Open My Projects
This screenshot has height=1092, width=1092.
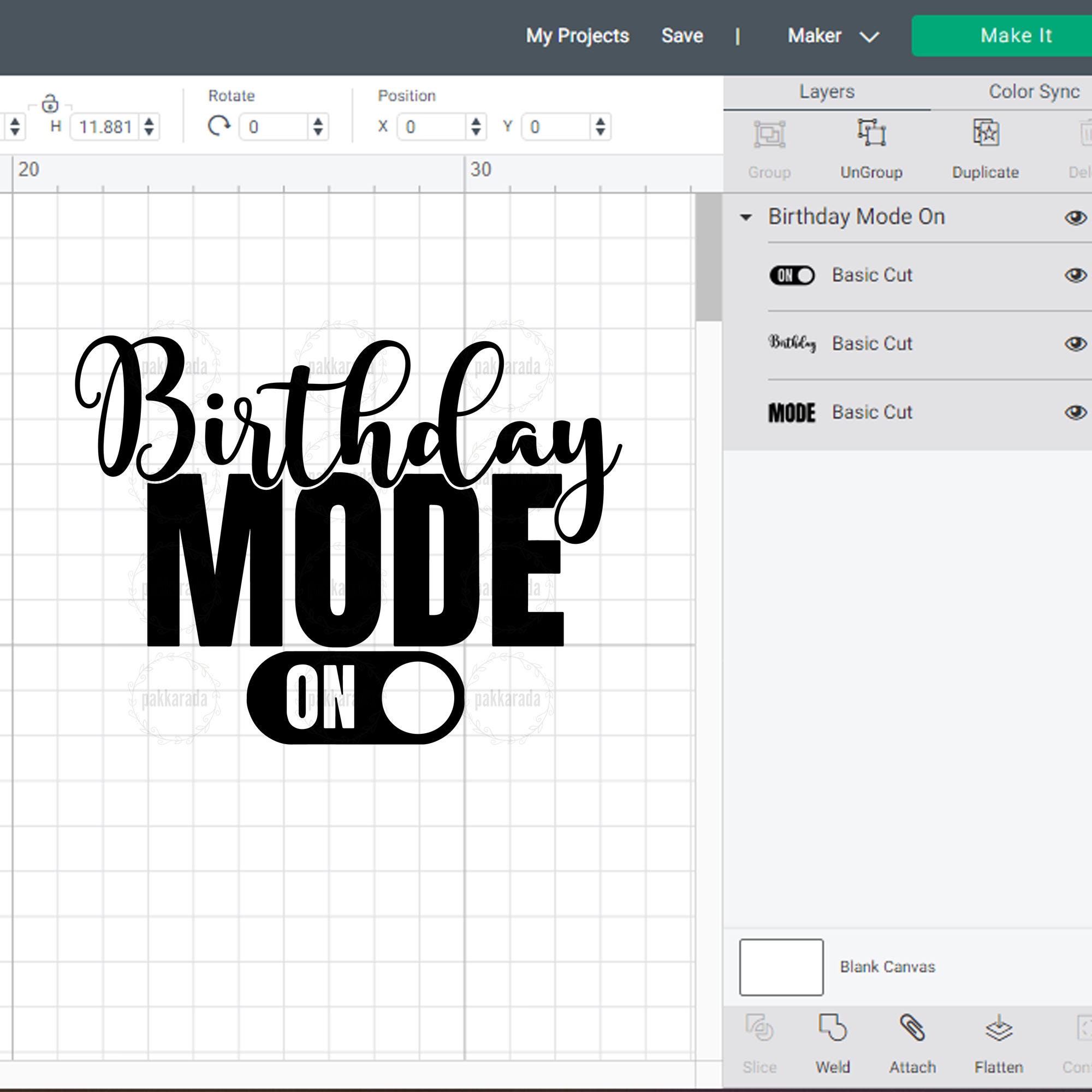[x=577, y=35]
